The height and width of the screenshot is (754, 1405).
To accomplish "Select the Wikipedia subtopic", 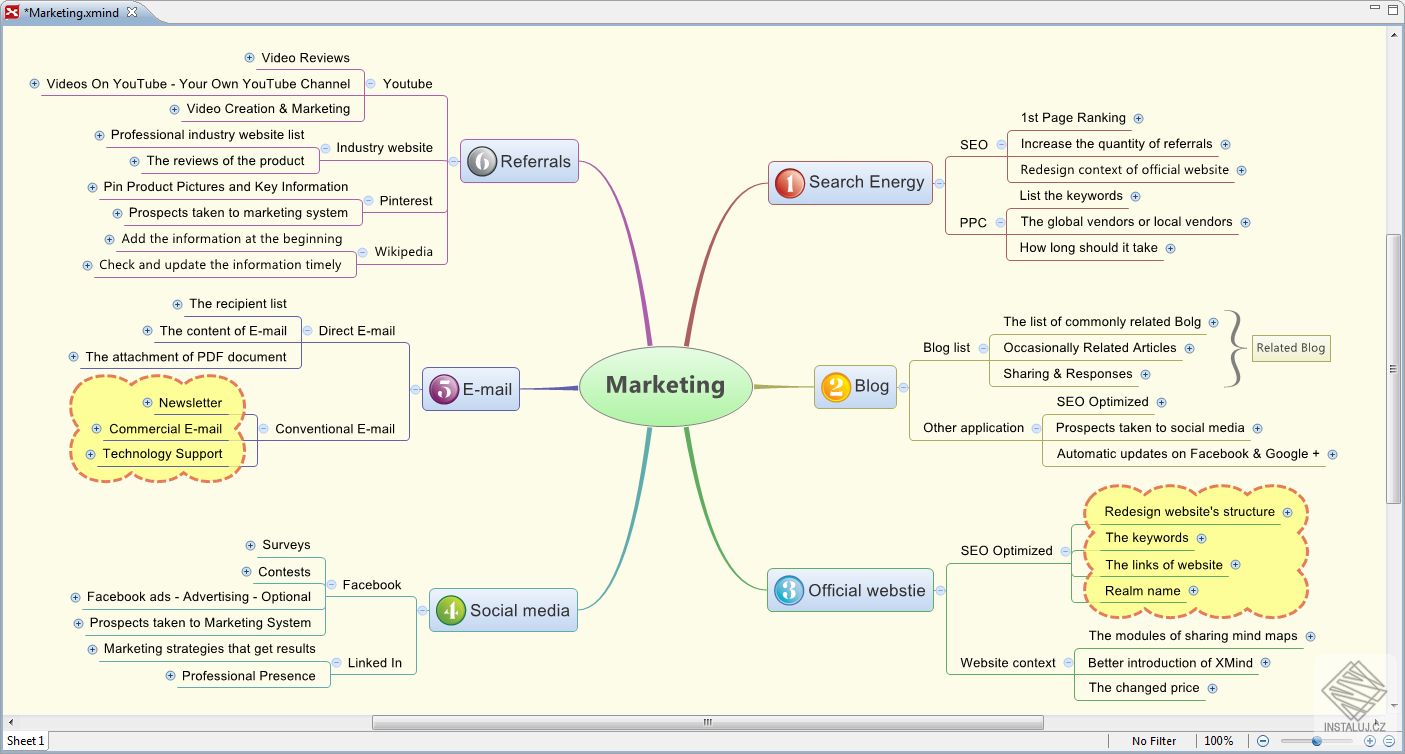I will (404, 252).
